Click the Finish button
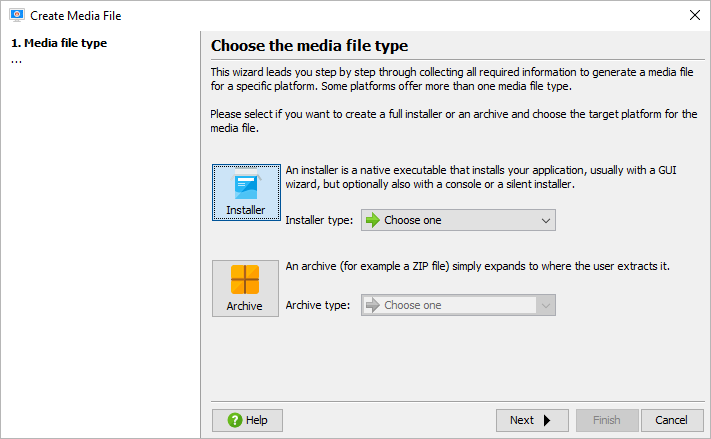The width and height of the screenshot is (711, 439). tap(606, 420)
